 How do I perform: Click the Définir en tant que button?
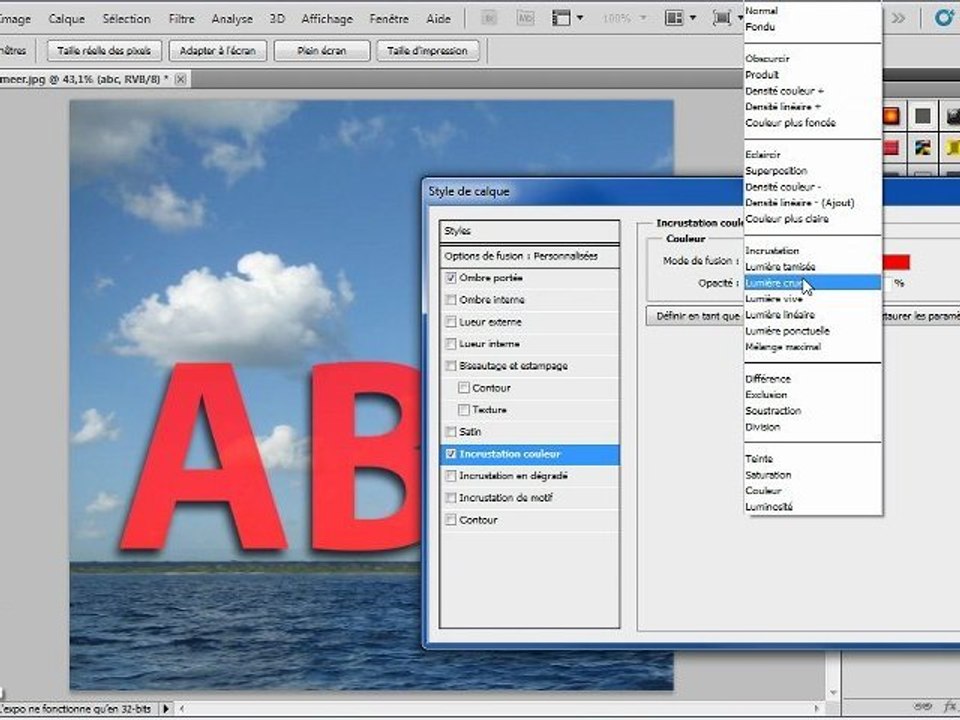696,316
